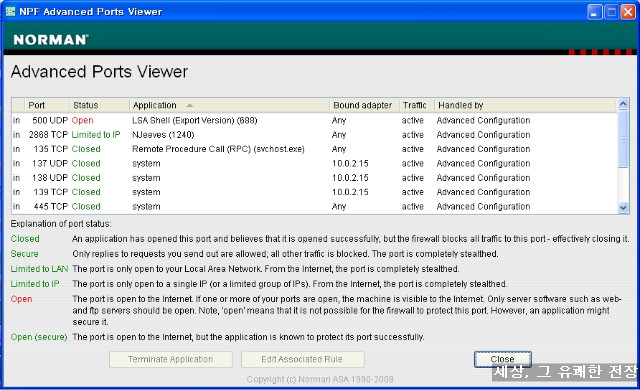Click 10.0.2.15 adapter in 137 UDP row
This screenshot has height=390, width=640.
[x=350, y=163]
